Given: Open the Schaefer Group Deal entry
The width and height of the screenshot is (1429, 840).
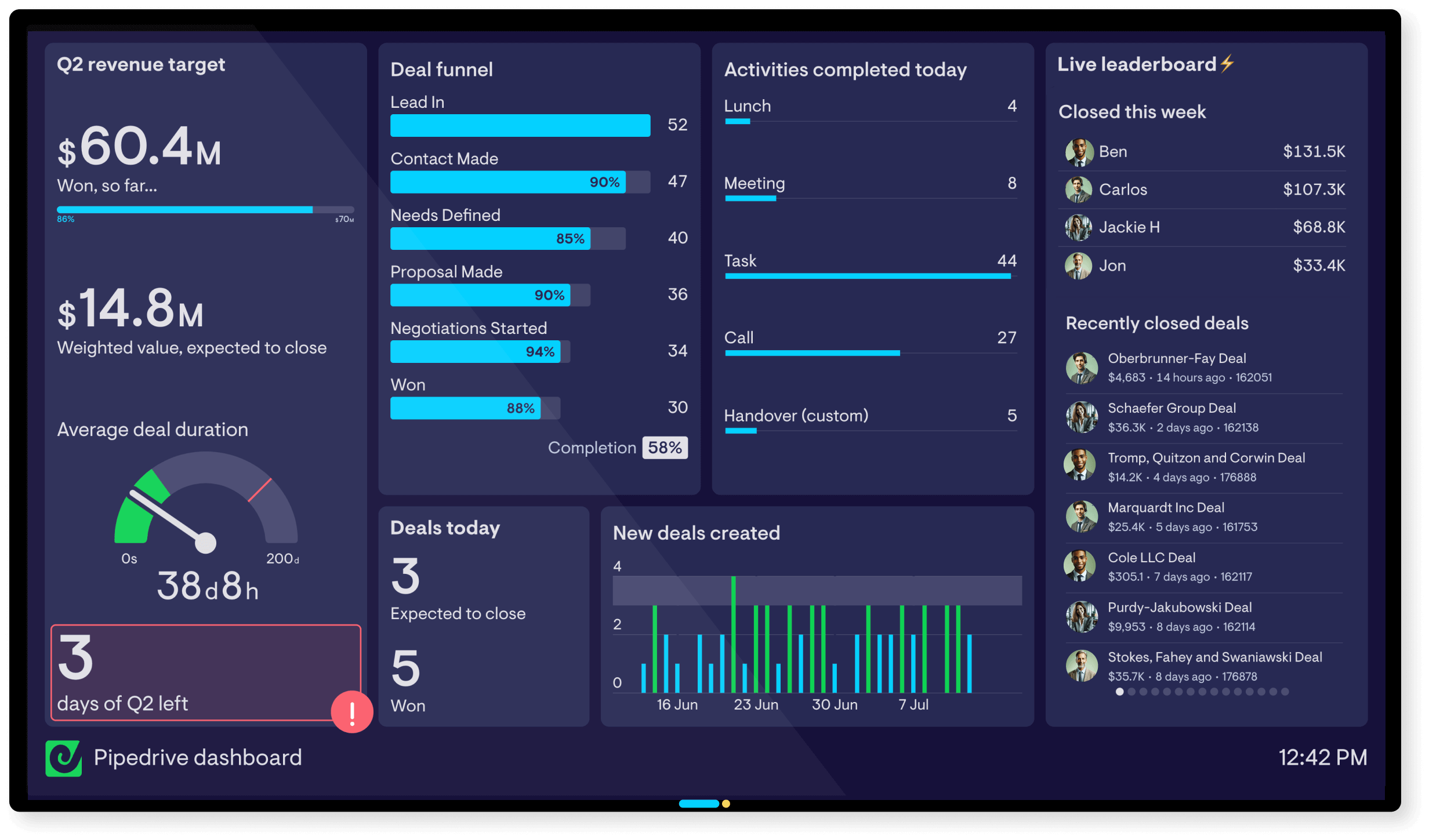Looking at the screenshot, I should coord(1204,417).
